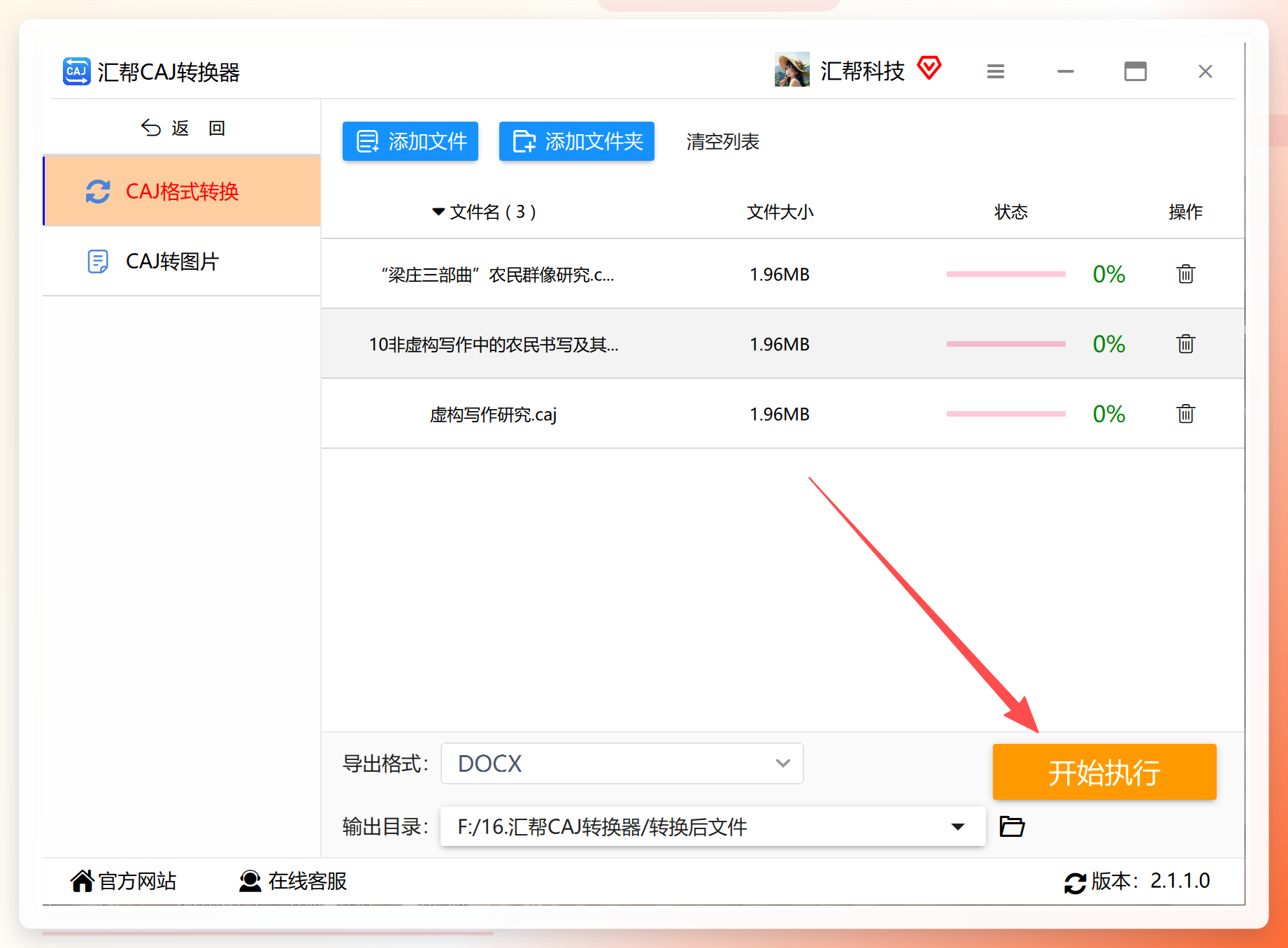Delete the 虚构写作研究.caj file row
Screen dimensions: 1288x948
coord(1186,414)
